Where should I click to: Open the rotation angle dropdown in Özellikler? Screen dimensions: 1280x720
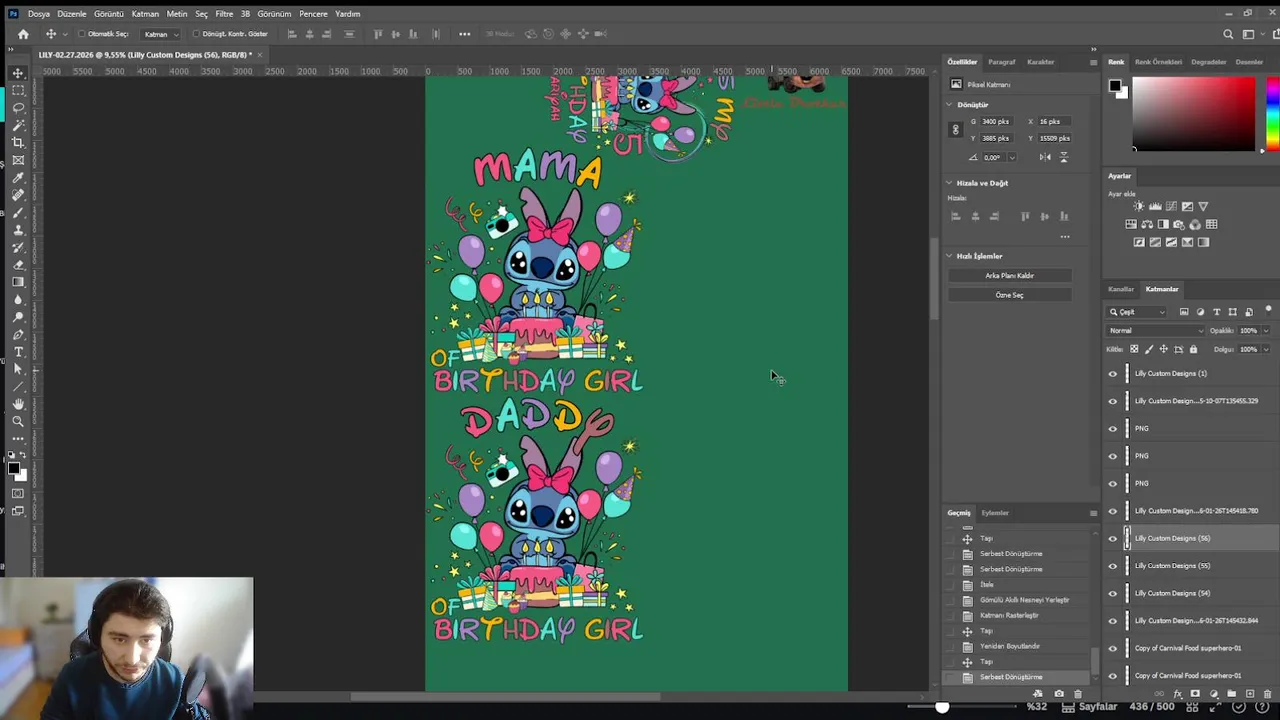1011,157
